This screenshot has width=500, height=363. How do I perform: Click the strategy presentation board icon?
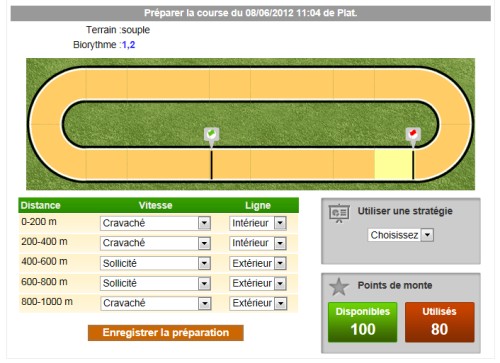coord(339,213)
